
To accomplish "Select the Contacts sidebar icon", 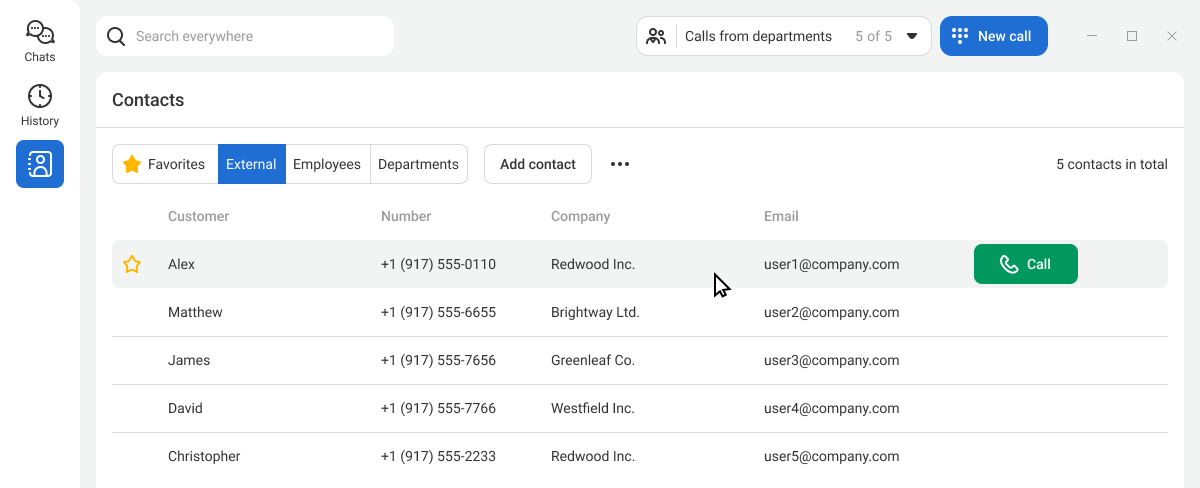I will [40, 164].
